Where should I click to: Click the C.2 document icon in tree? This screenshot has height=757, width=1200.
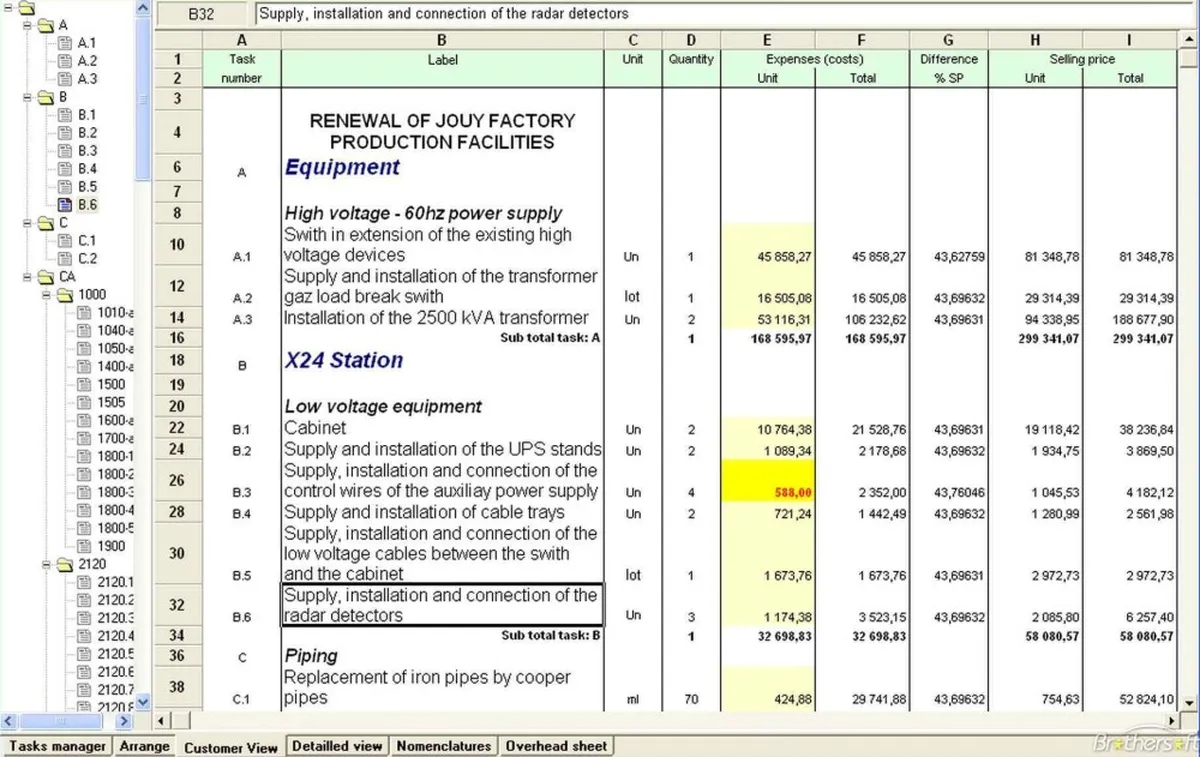66,259
